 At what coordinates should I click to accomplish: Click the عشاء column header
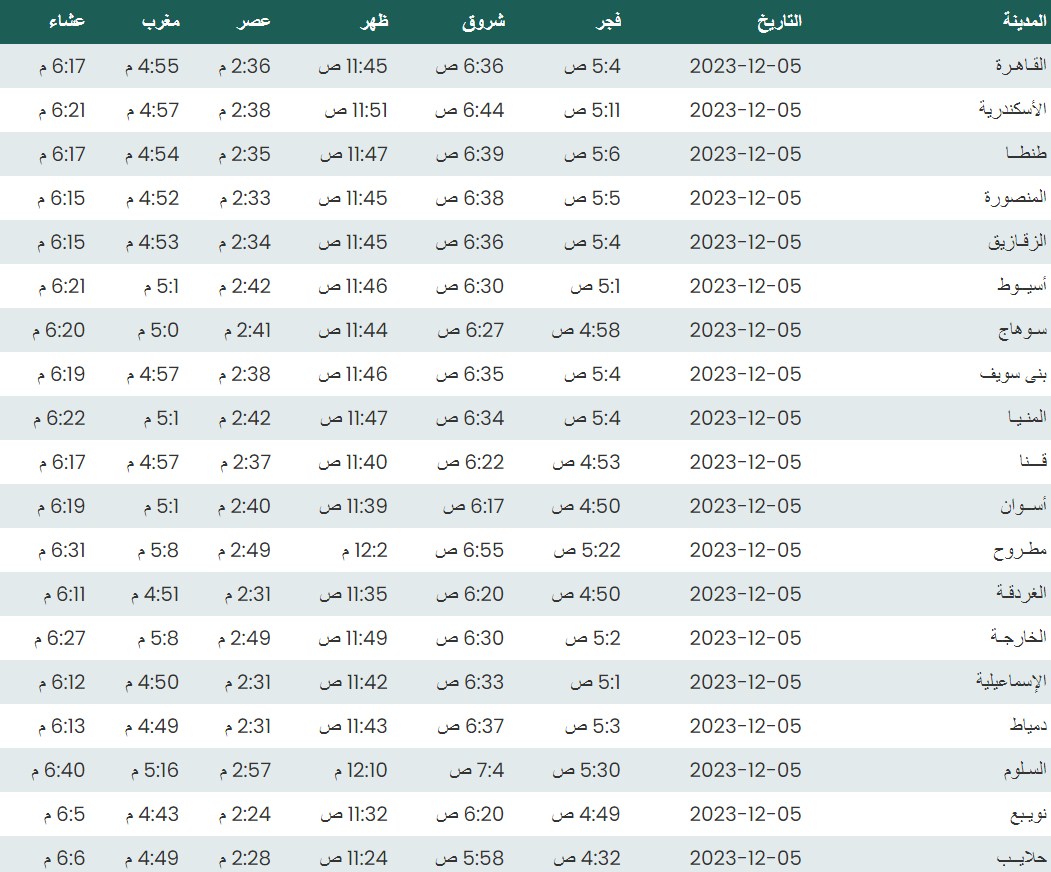pyautogui.click(x=67, y=21)
